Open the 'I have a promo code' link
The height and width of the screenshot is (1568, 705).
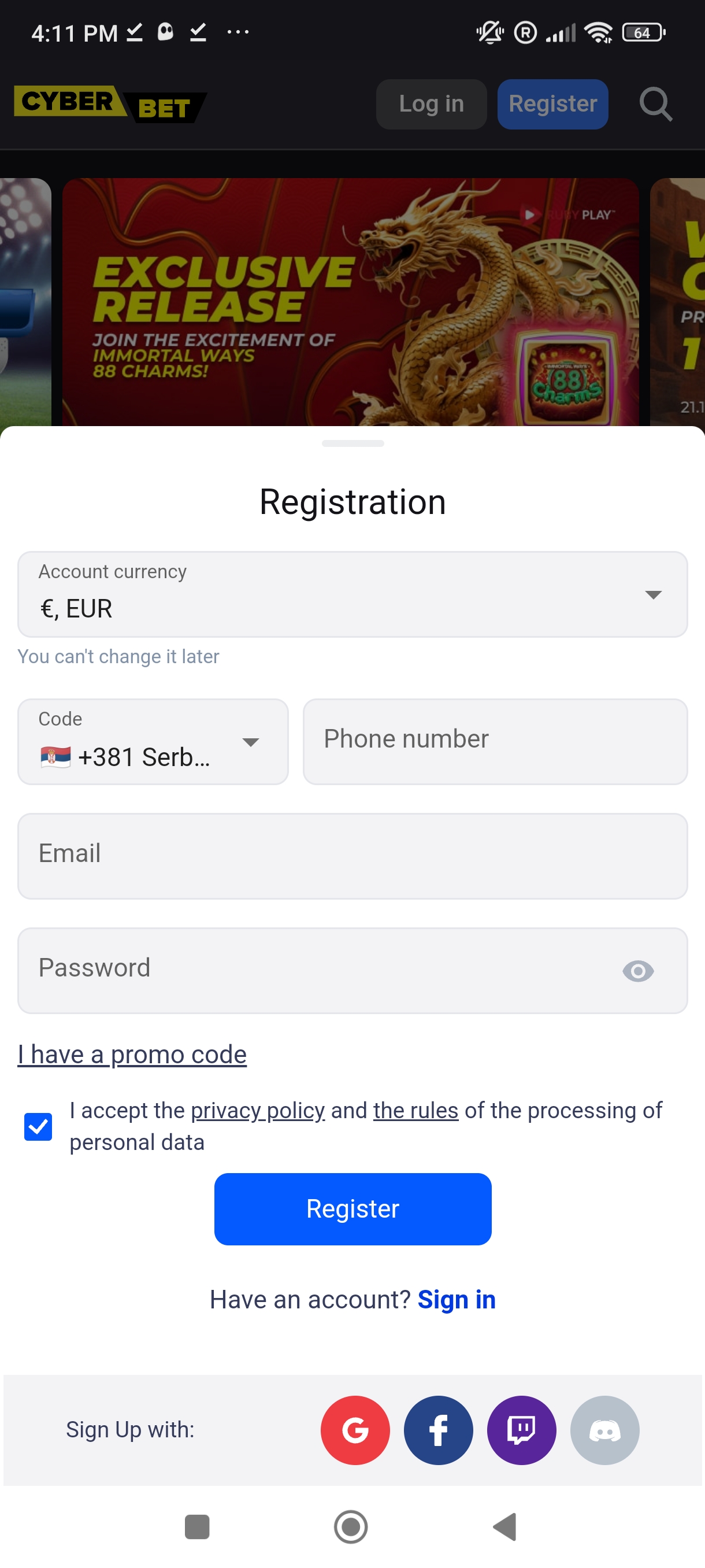pyautogui.click(x=132, y=1054)
